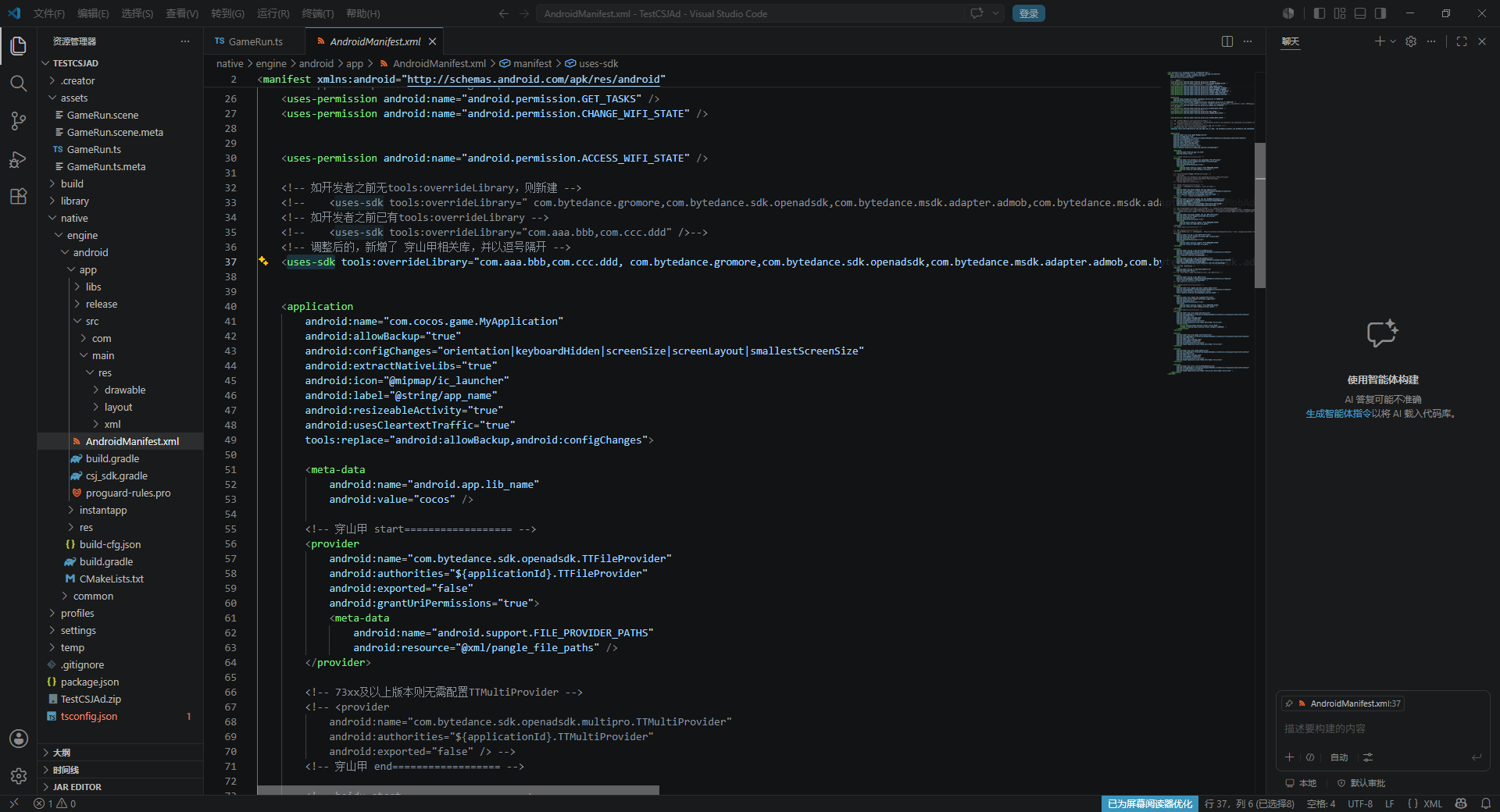Click the Copilot status icon in status bar
Image resolution: width=1500 pixels, height=812 pixels.
(1460, 803)
